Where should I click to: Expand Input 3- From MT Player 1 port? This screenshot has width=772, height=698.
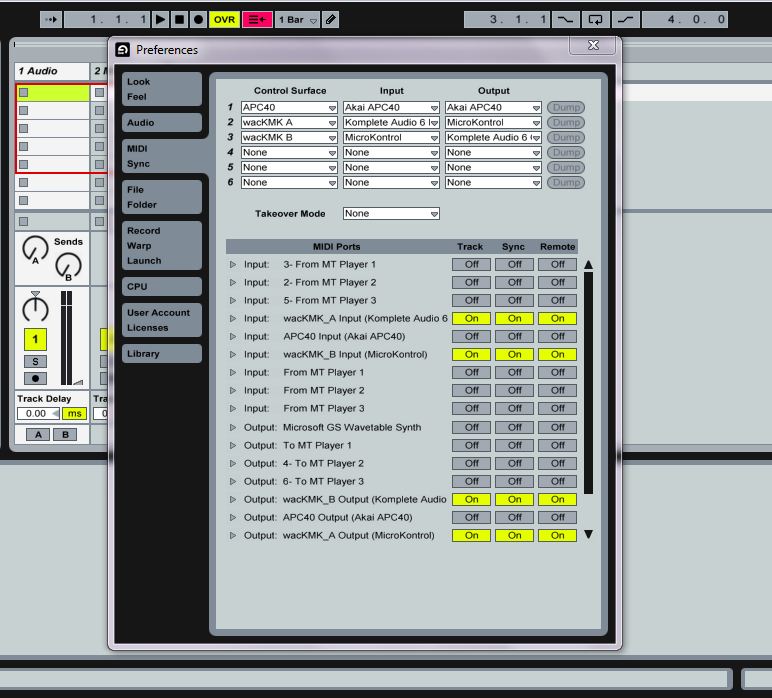coord(233,264)
